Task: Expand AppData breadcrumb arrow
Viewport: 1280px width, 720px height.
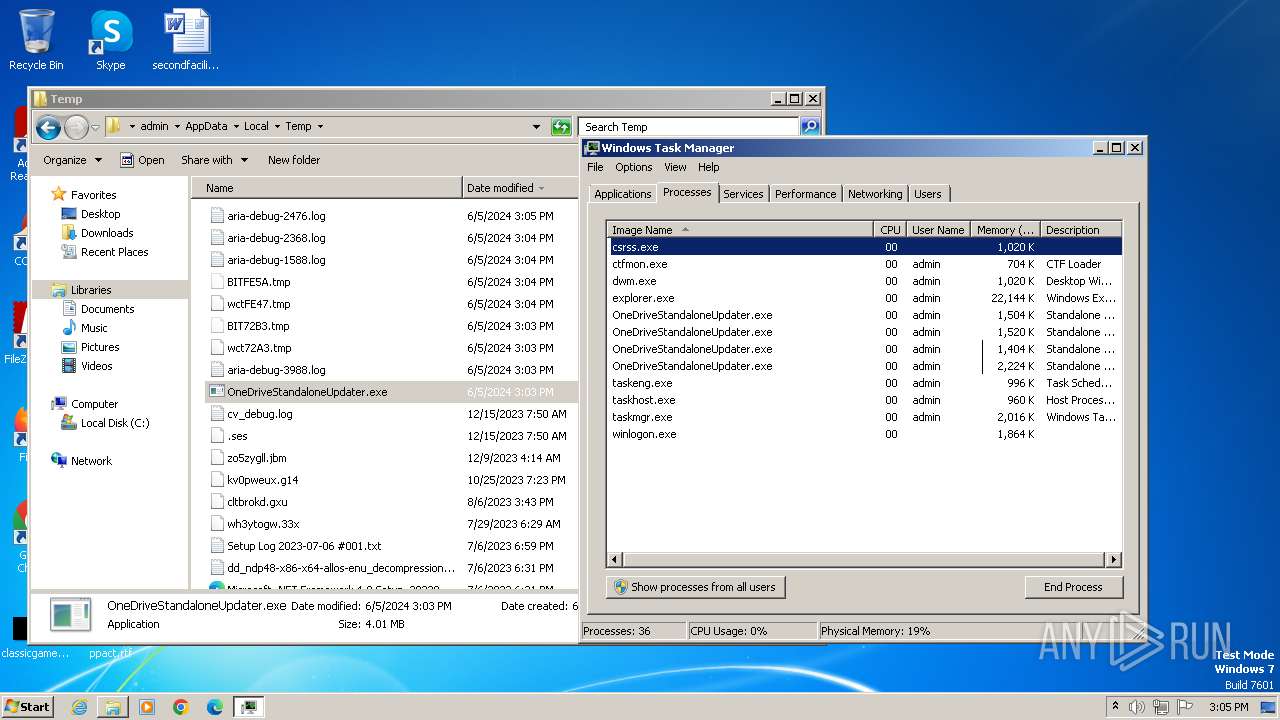Action: click(235, 127)
